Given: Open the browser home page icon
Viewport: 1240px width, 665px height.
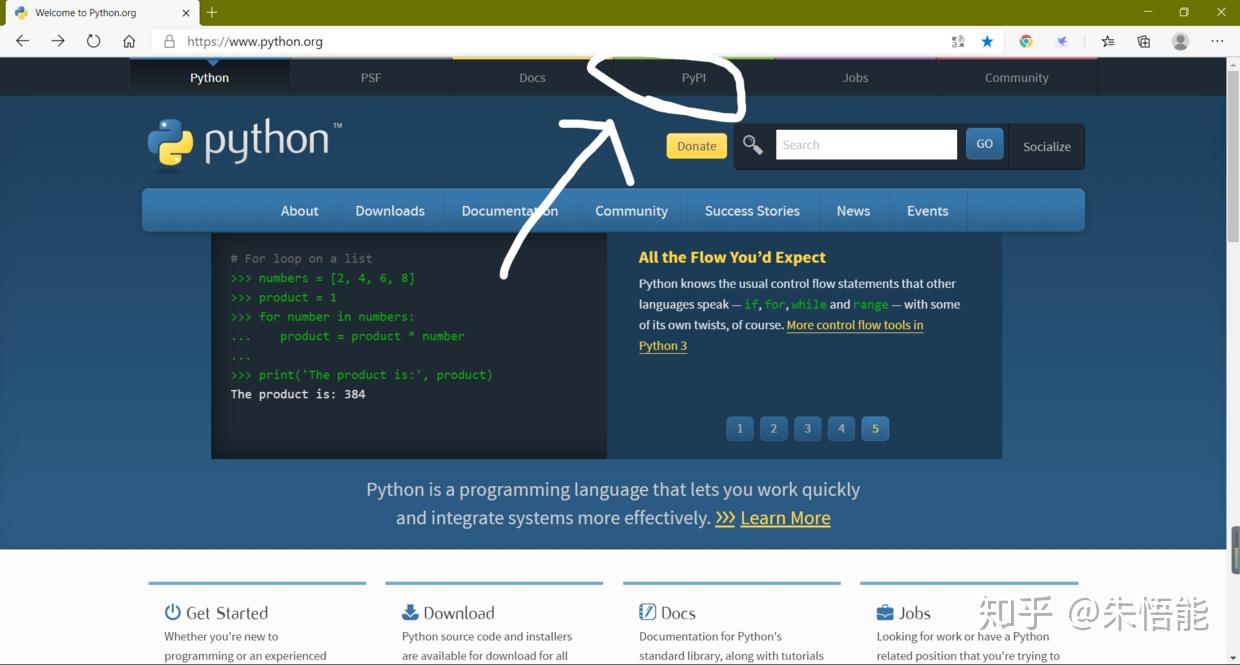Looking at the screenshot, I should [x=129, y=41].
